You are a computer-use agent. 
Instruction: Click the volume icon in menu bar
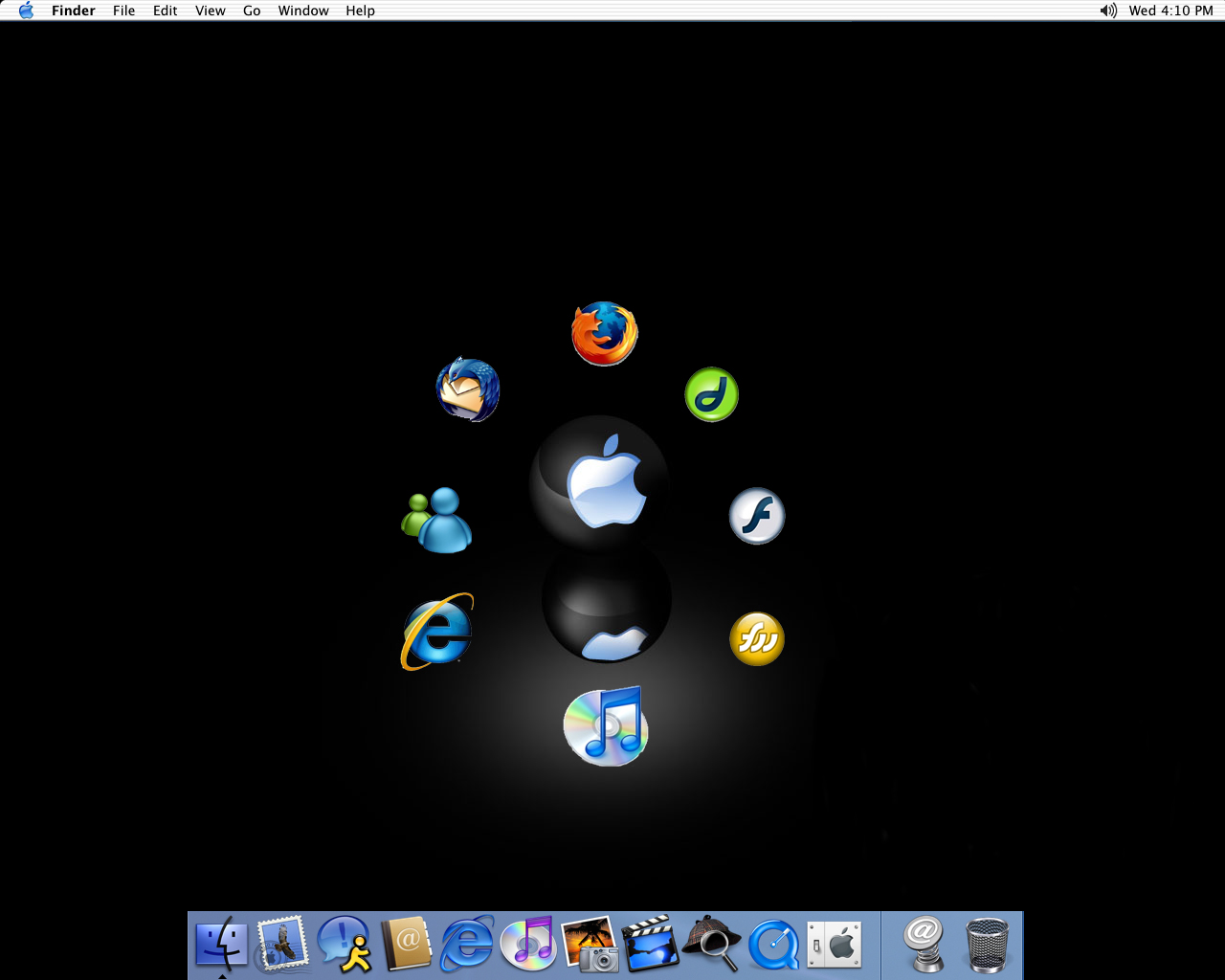(x=1108, y=11)
